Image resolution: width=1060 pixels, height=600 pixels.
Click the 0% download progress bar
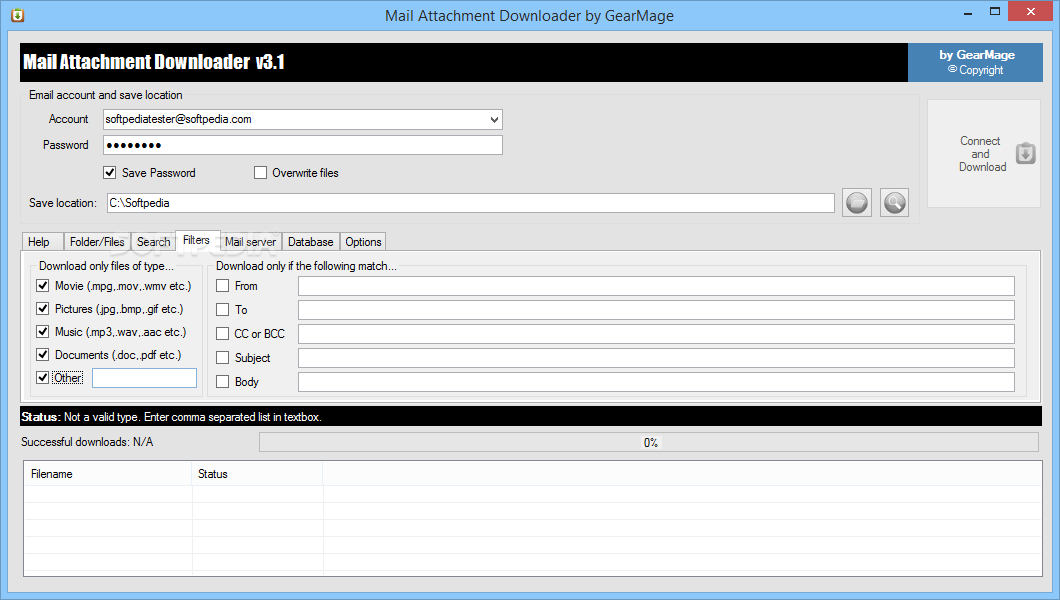click(x=649, y=442)
